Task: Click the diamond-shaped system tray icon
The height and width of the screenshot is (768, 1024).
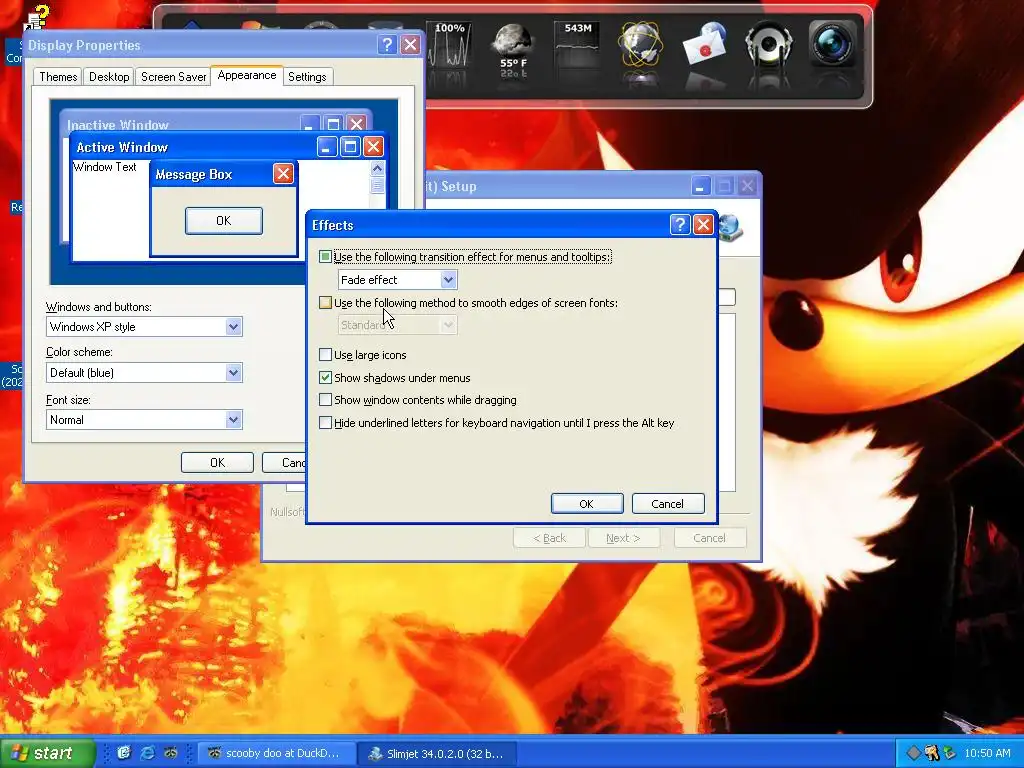Action: pyautogui.click(x=914, y=753)
